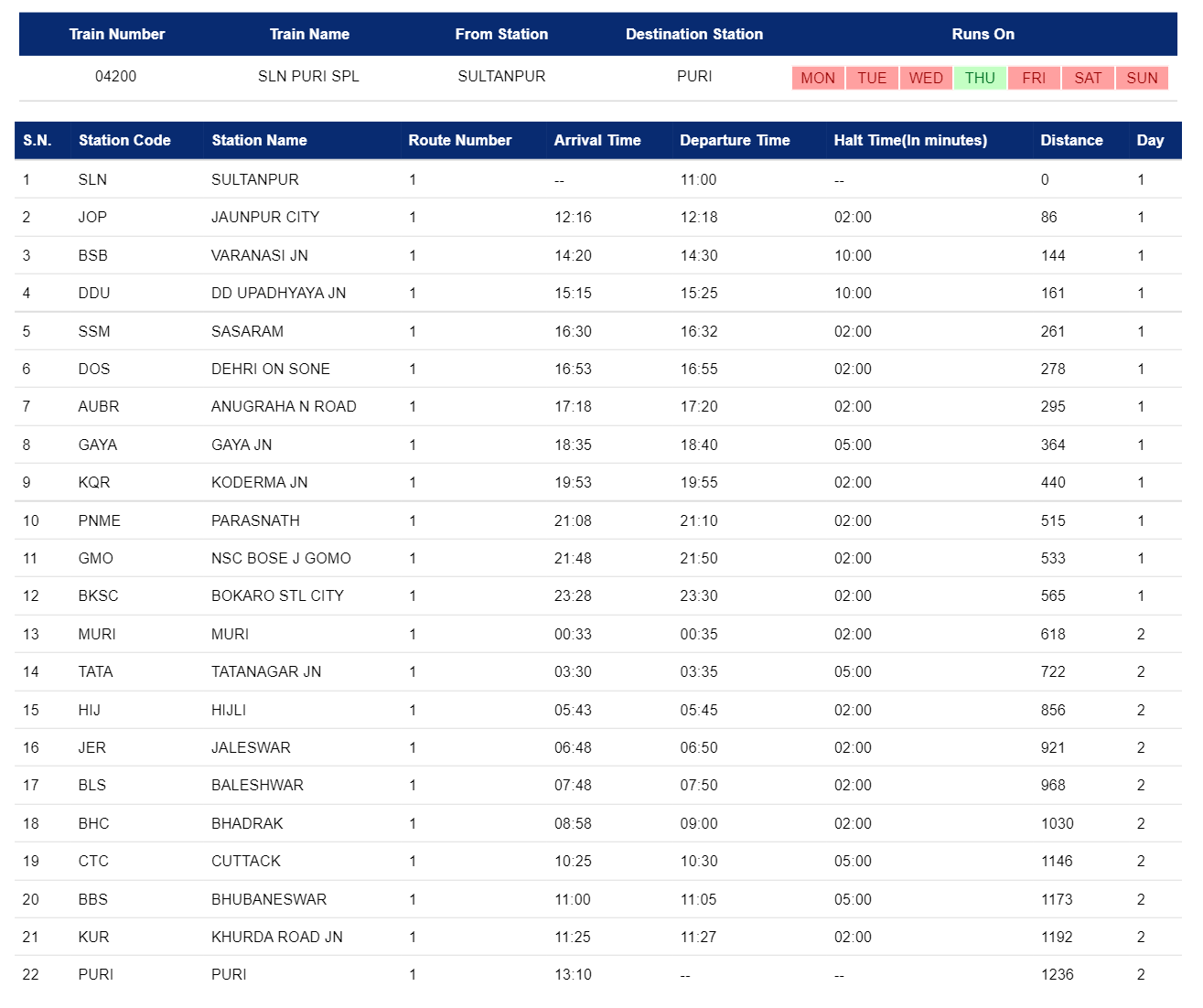1203x1008 pixels.
Task: Click station code AUBR
Action: point(99,406)
